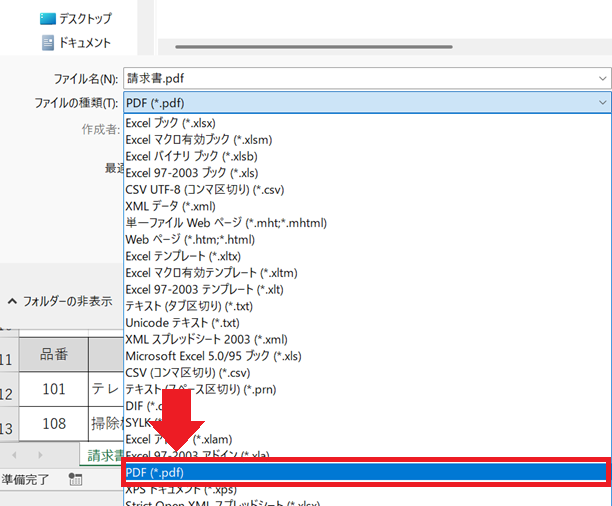Select row header 12 in the worksheet
Image resolution: width=612 pixels, height=506 pixels.
(x=7, y=390)
